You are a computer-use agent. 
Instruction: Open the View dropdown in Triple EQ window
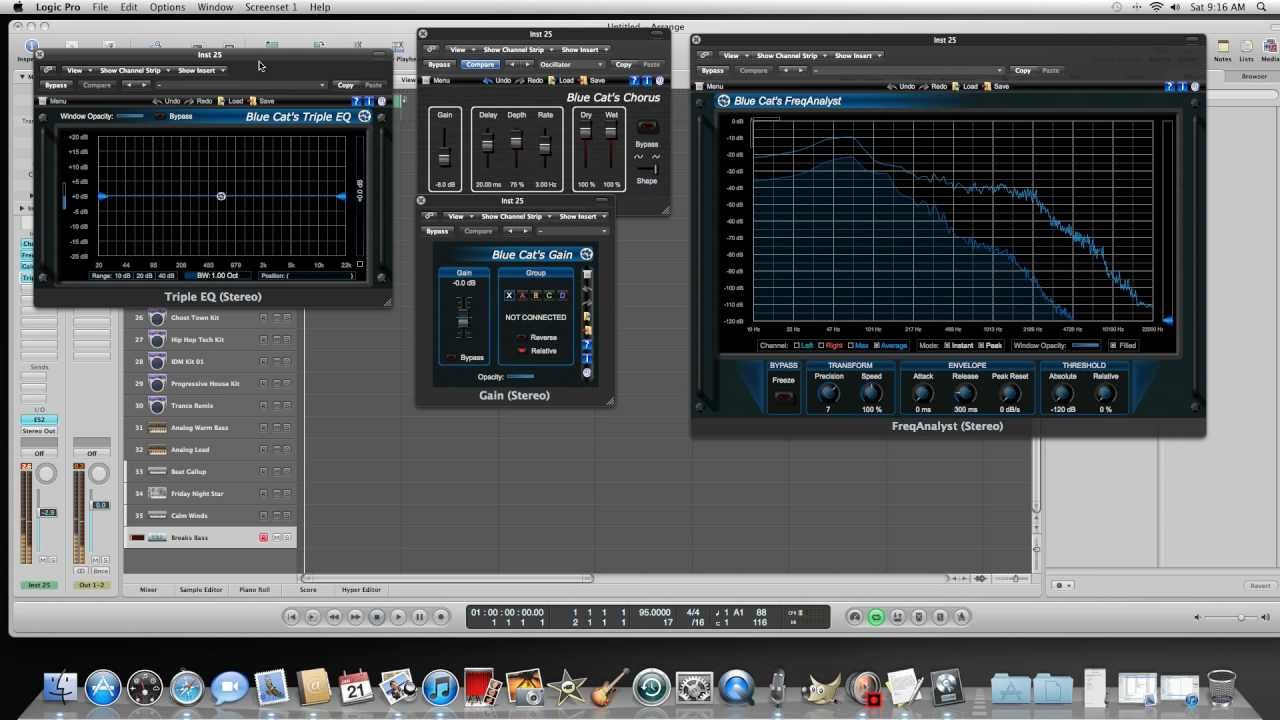[77, 70]
